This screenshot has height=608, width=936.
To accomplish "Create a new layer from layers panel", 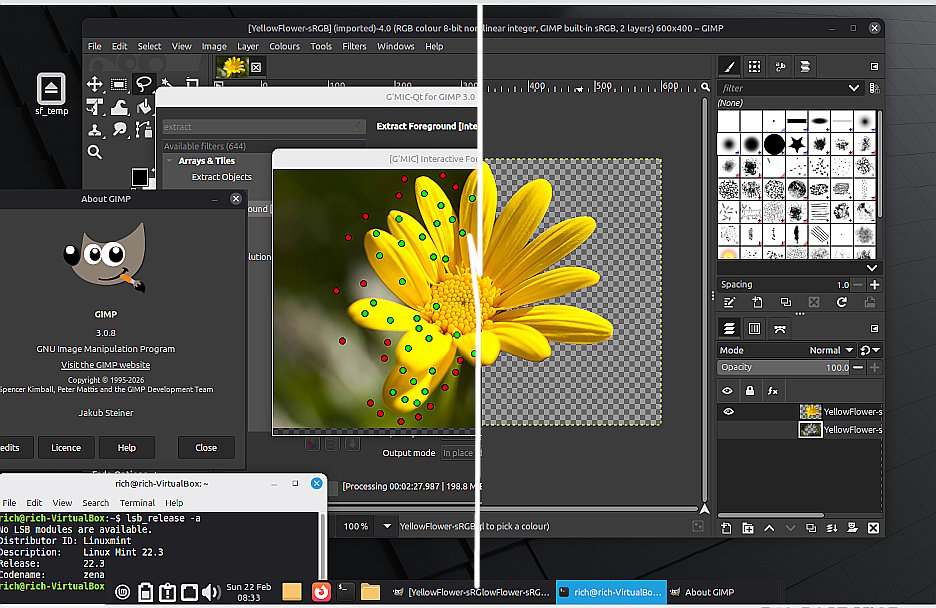I will (727, 528).
